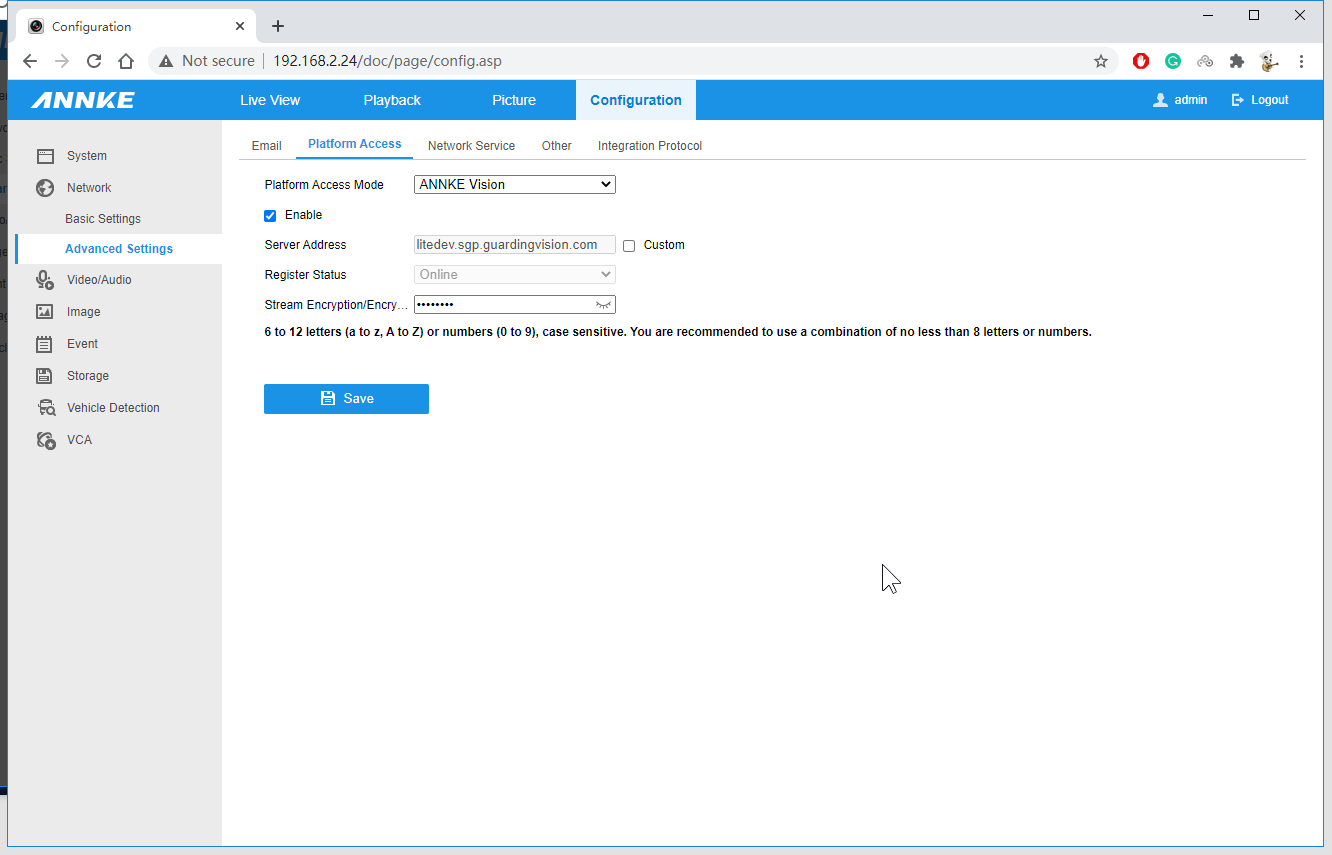Open the System settings icon in sidebar

tap(45, 156)
